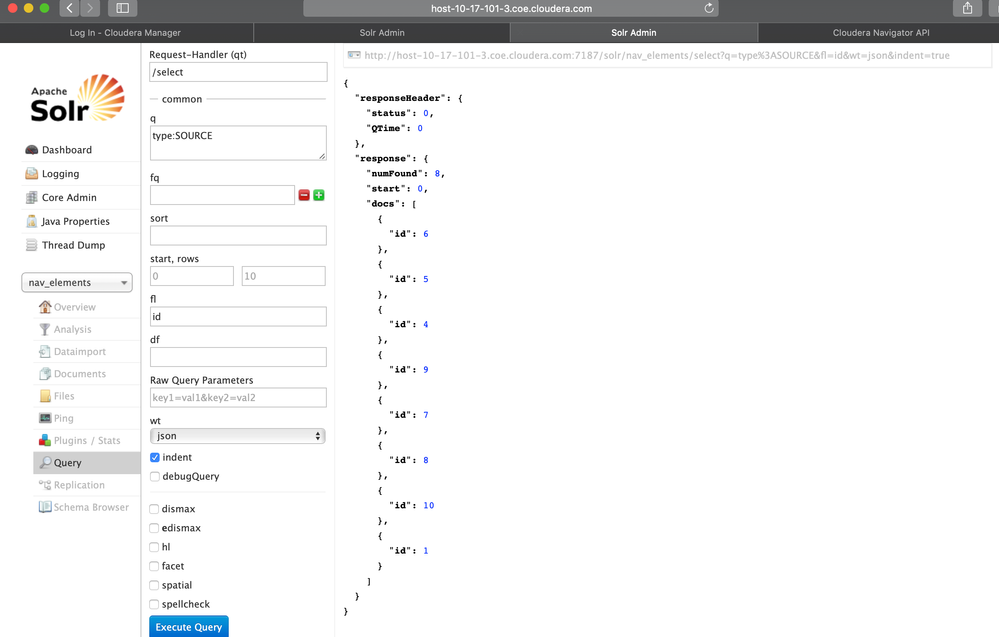This screenshot has width=999, height=637.
Task: Click the Replication icon
Action: pyautogui.click(x=45, y=485)
